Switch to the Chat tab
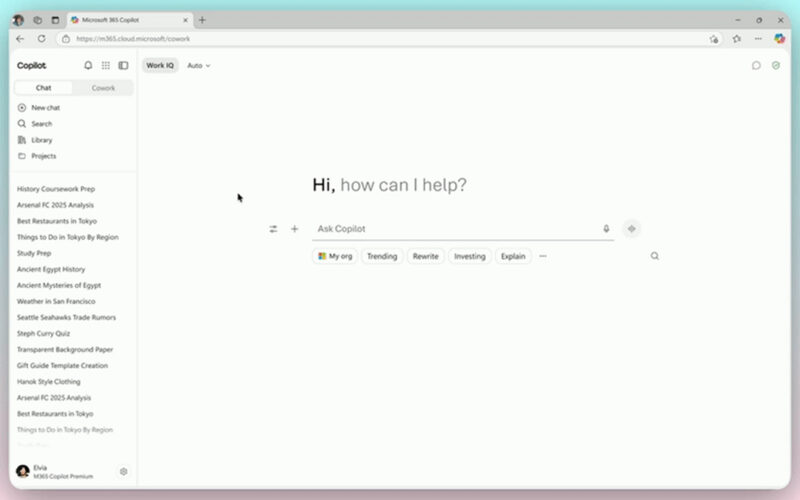The image size is (800, 500). [x=43, y=88]
